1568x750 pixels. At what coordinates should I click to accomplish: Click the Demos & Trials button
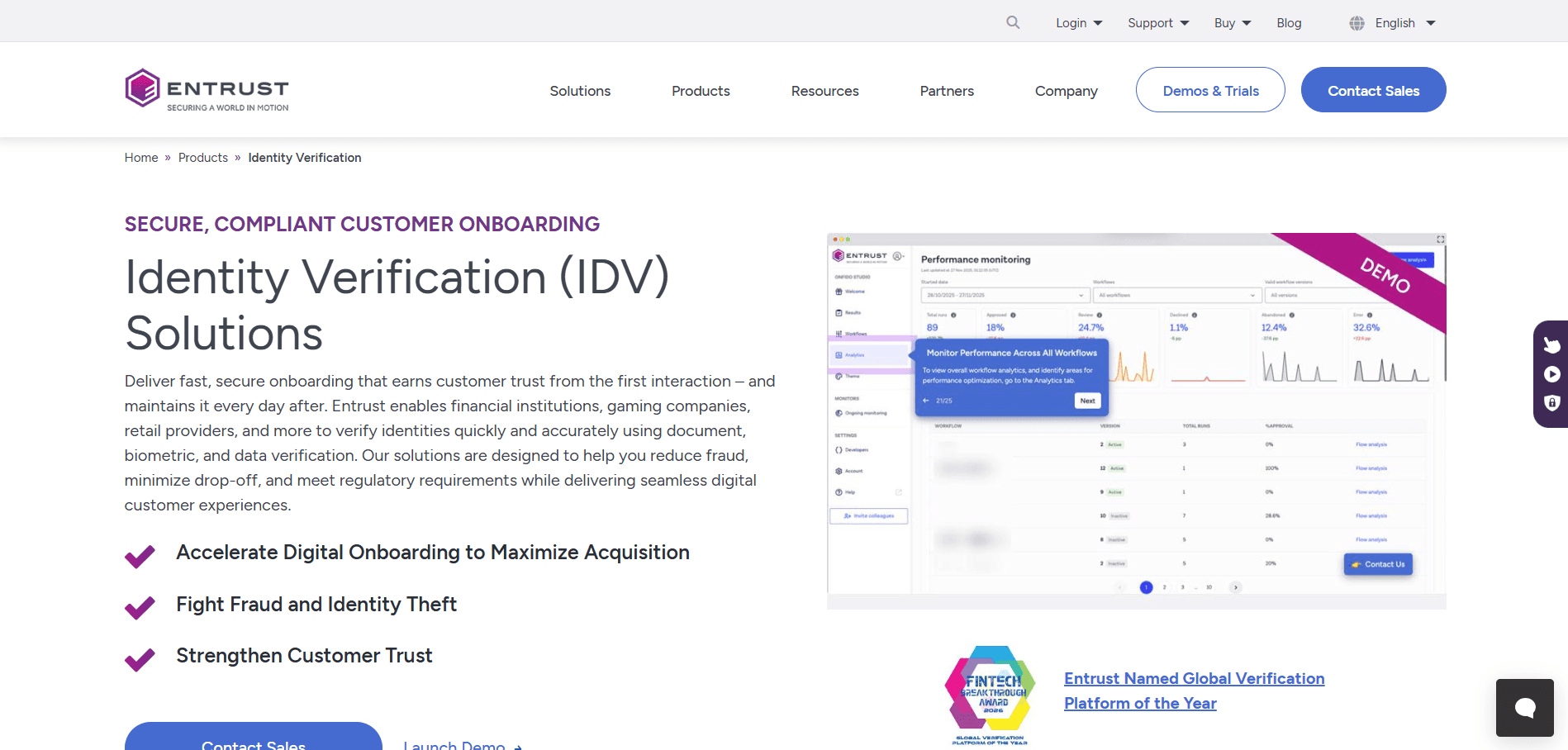1210,90
